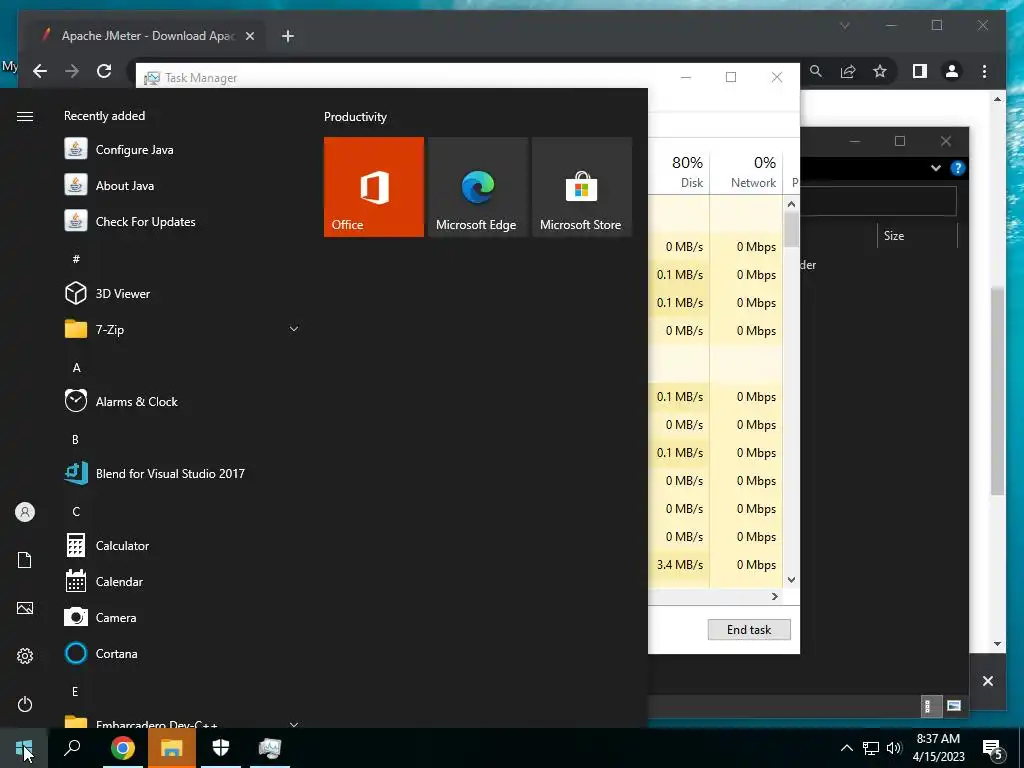
Task: Switch to Chrome in the taskbar
Action: coord(123,748)
